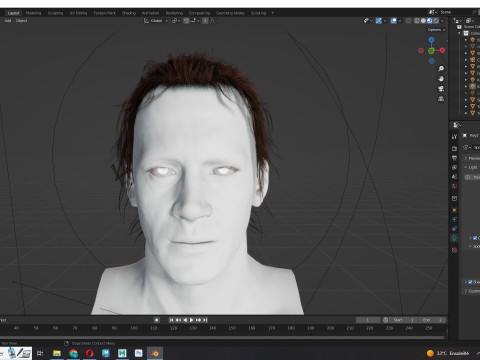The width and height of the screenshot is (480, 360).
Task: Click the green Y axis on navigation gizmo
Action: (x=431, y=51)
